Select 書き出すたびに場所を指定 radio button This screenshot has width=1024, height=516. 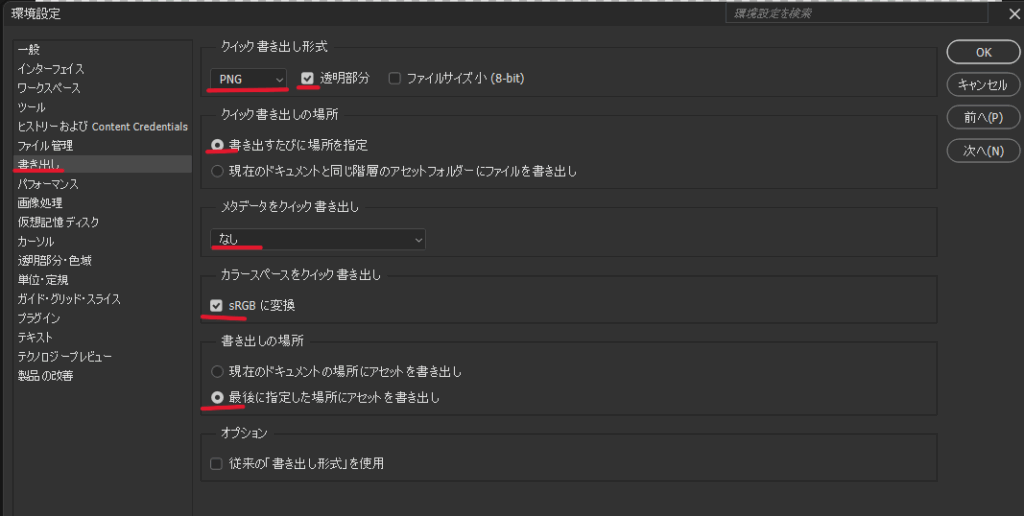pos(217,145)
